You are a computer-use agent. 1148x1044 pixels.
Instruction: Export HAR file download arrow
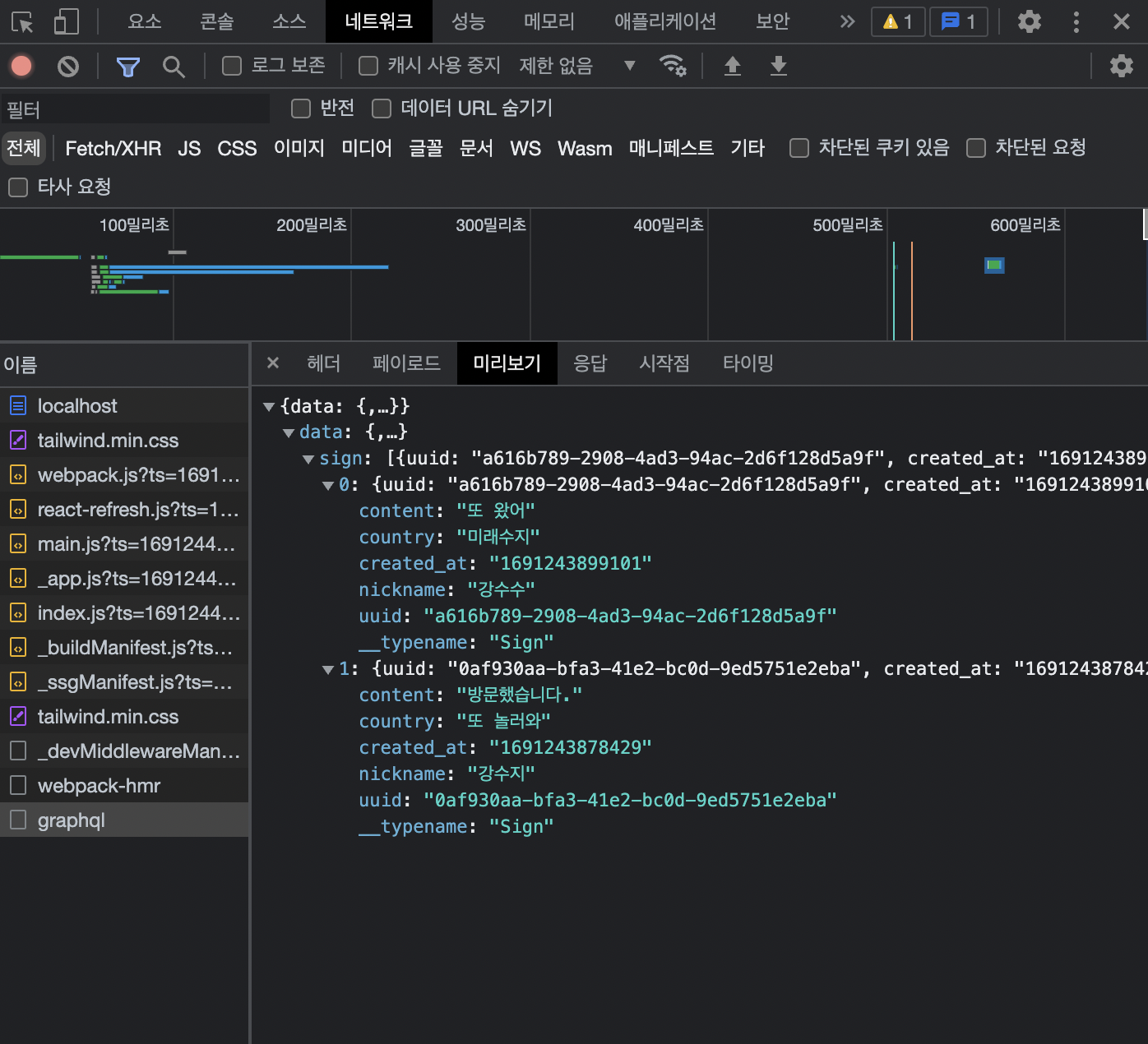778,66
